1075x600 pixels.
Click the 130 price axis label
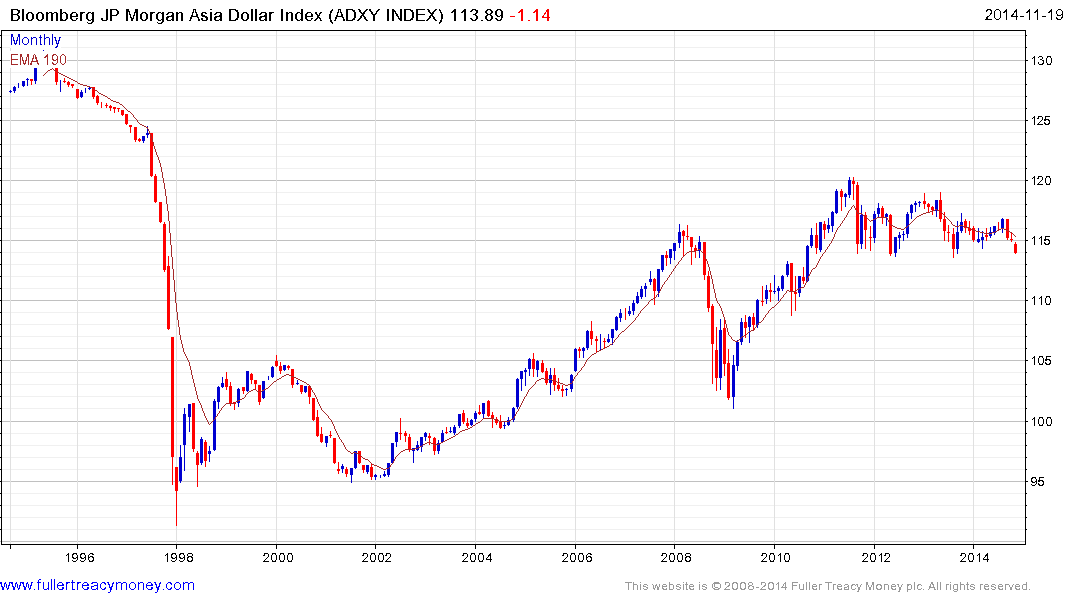1042,60
